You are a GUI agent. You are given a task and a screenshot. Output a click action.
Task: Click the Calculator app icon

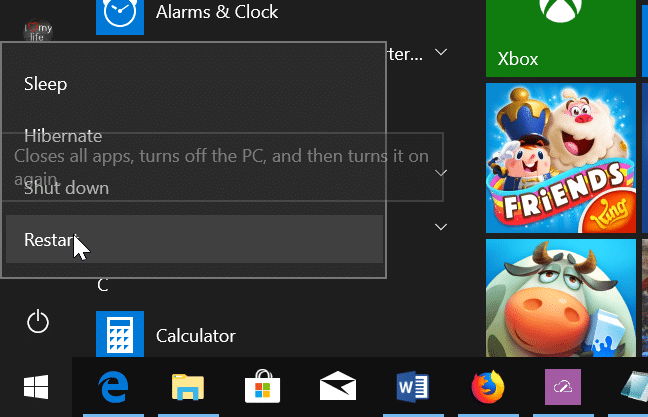pos(120,335)
